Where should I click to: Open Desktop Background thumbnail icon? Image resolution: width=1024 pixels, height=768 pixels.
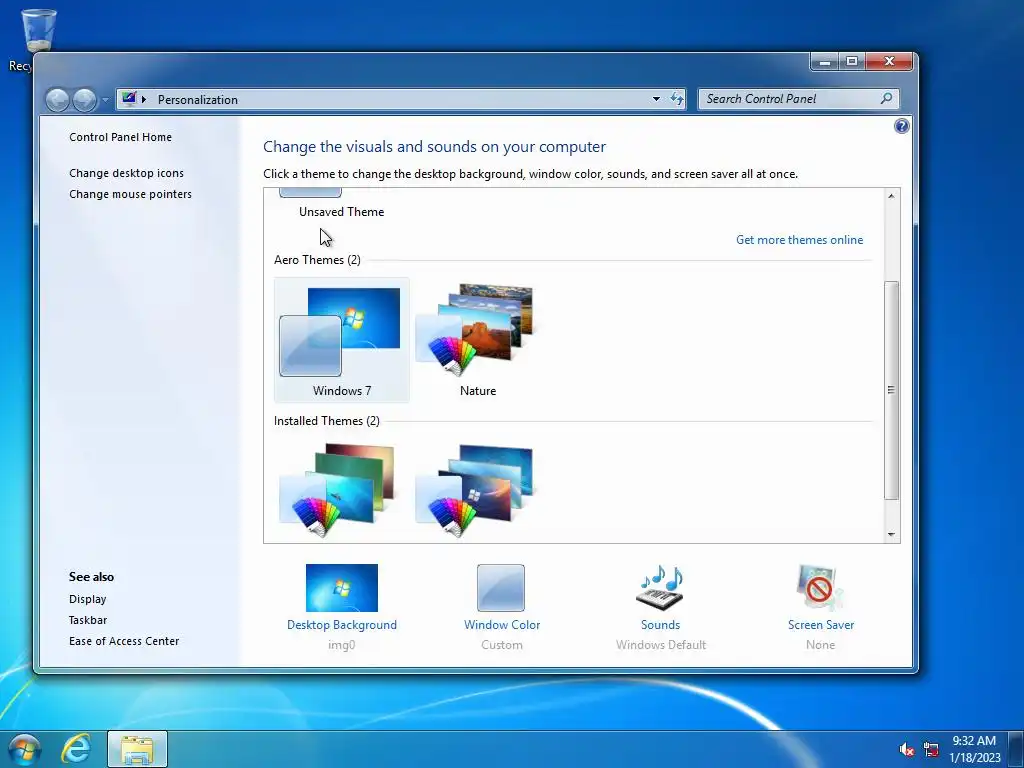(x=342, y=588)
